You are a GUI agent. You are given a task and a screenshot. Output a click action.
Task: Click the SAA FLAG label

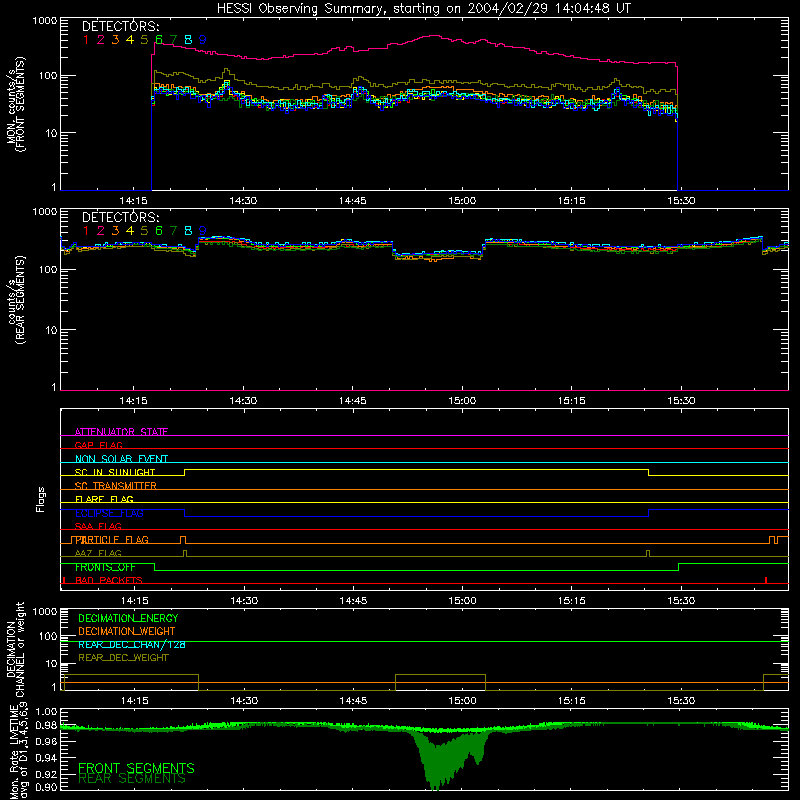(x=98, y=526)
